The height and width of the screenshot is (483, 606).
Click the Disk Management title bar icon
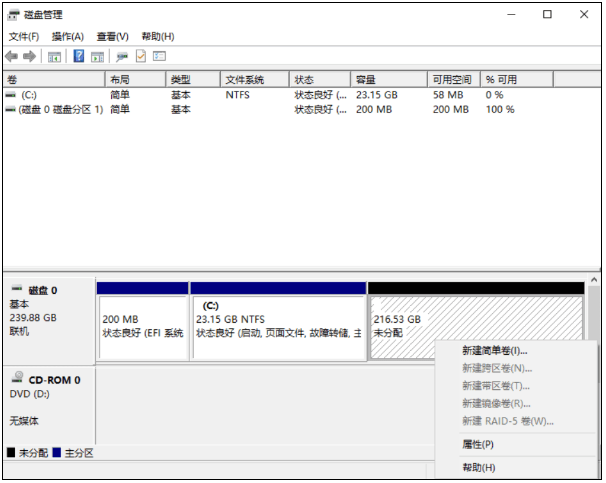pyautogui.click(x=13, y=15)
